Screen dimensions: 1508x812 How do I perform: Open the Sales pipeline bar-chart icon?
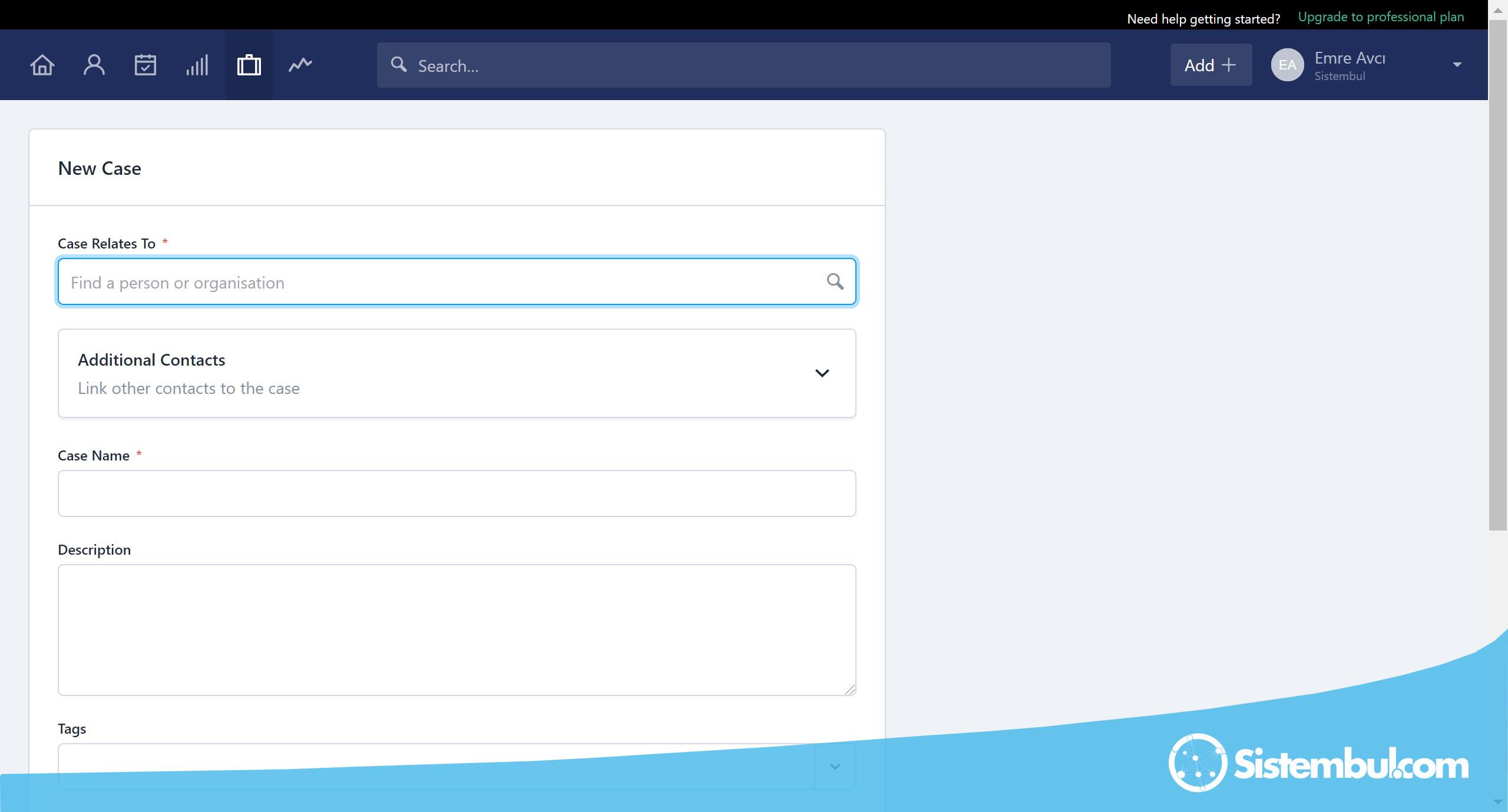pyautogui.click(x=197, y=65)
